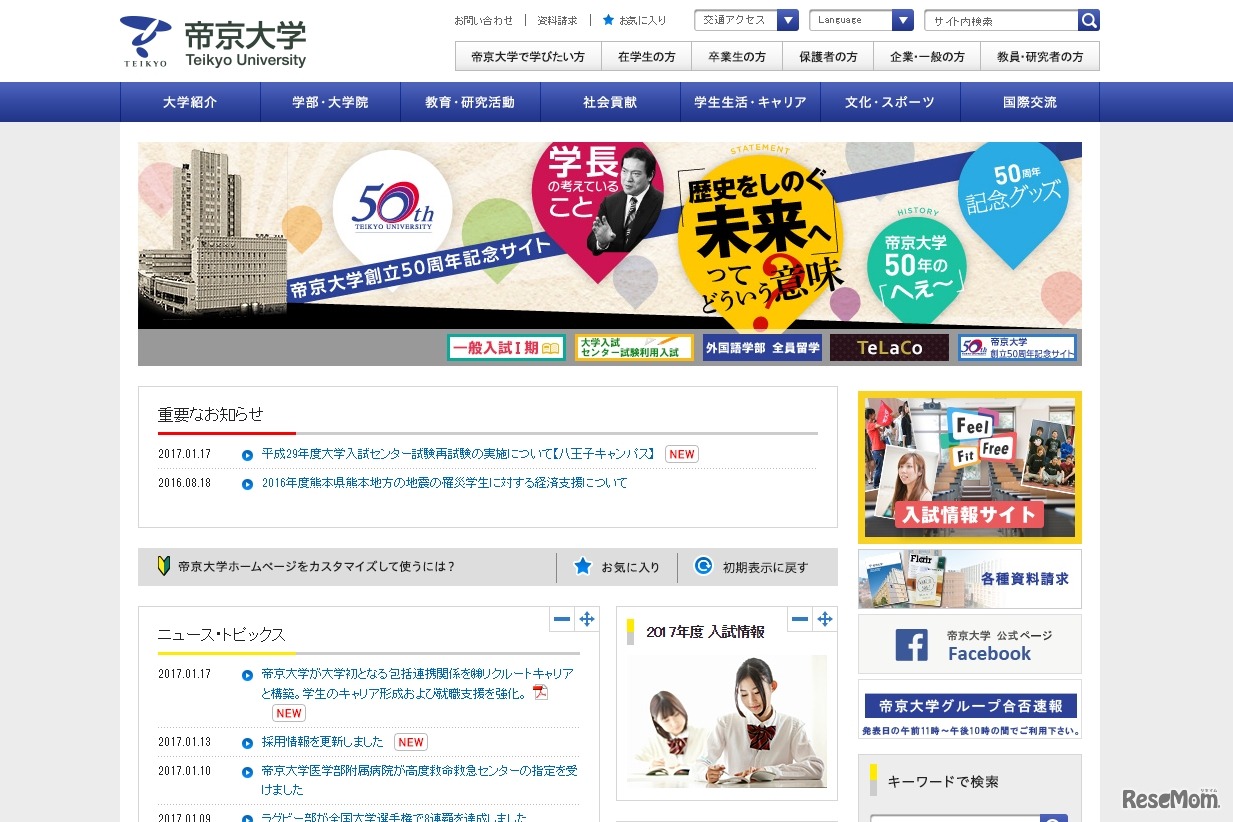Image resolution: width=1233 pixels, height=822 pixels.
Task: Open 学部・大学院 navigation menu
Action: click(x=330, y=102)
